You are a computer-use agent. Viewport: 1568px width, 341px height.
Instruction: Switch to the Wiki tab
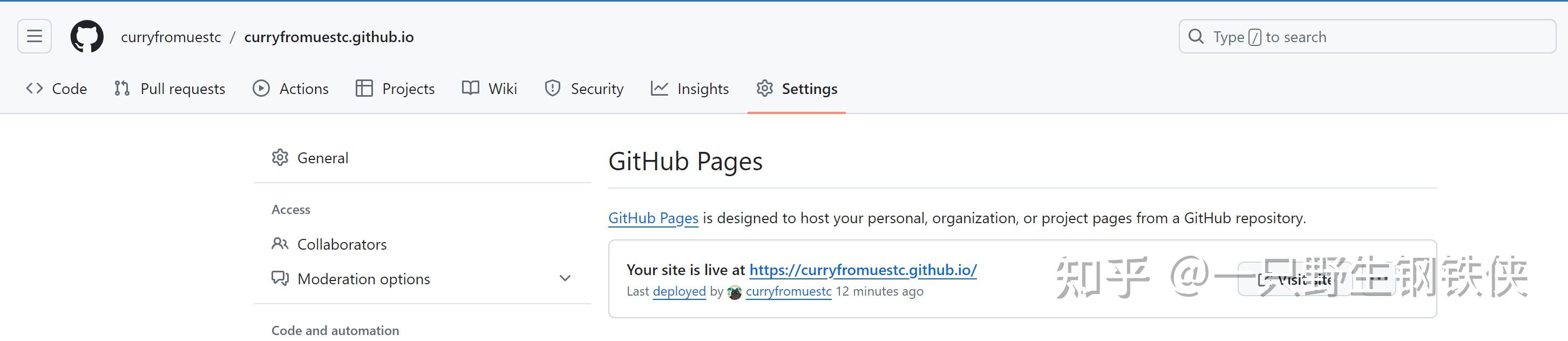pyautogui.click(x=501, y=88)
